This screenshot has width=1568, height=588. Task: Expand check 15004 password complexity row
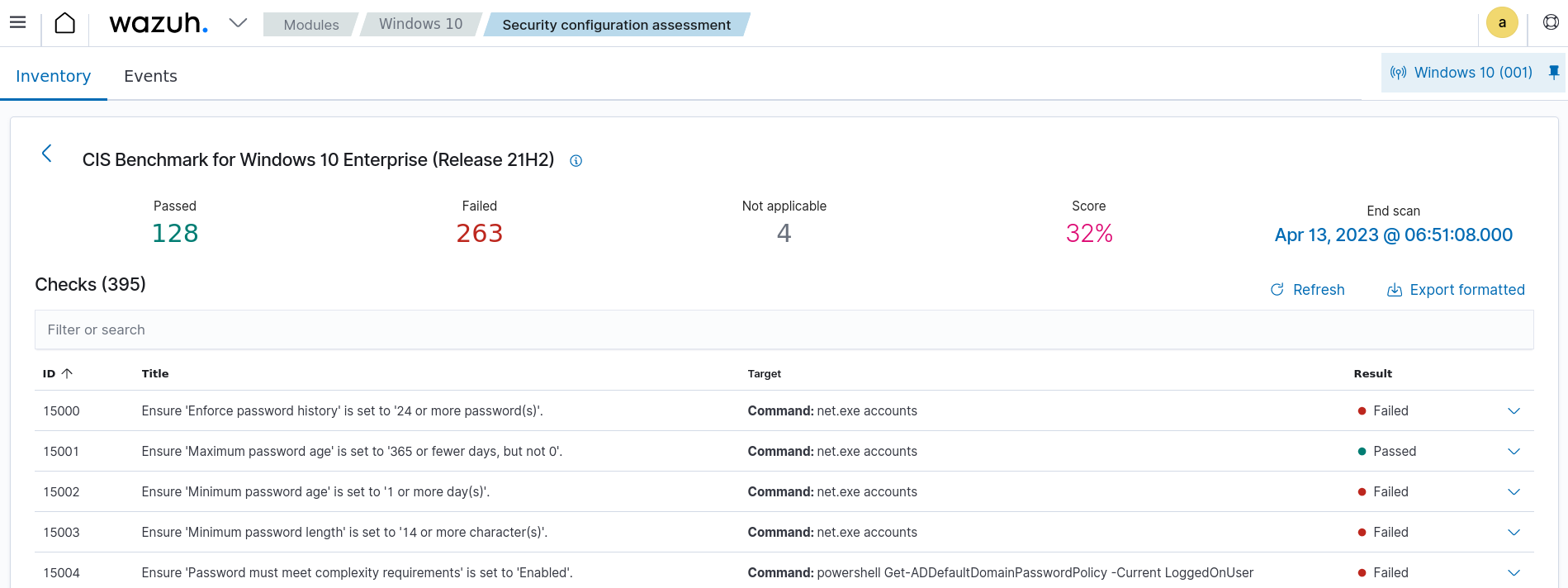pos(1514,573)
